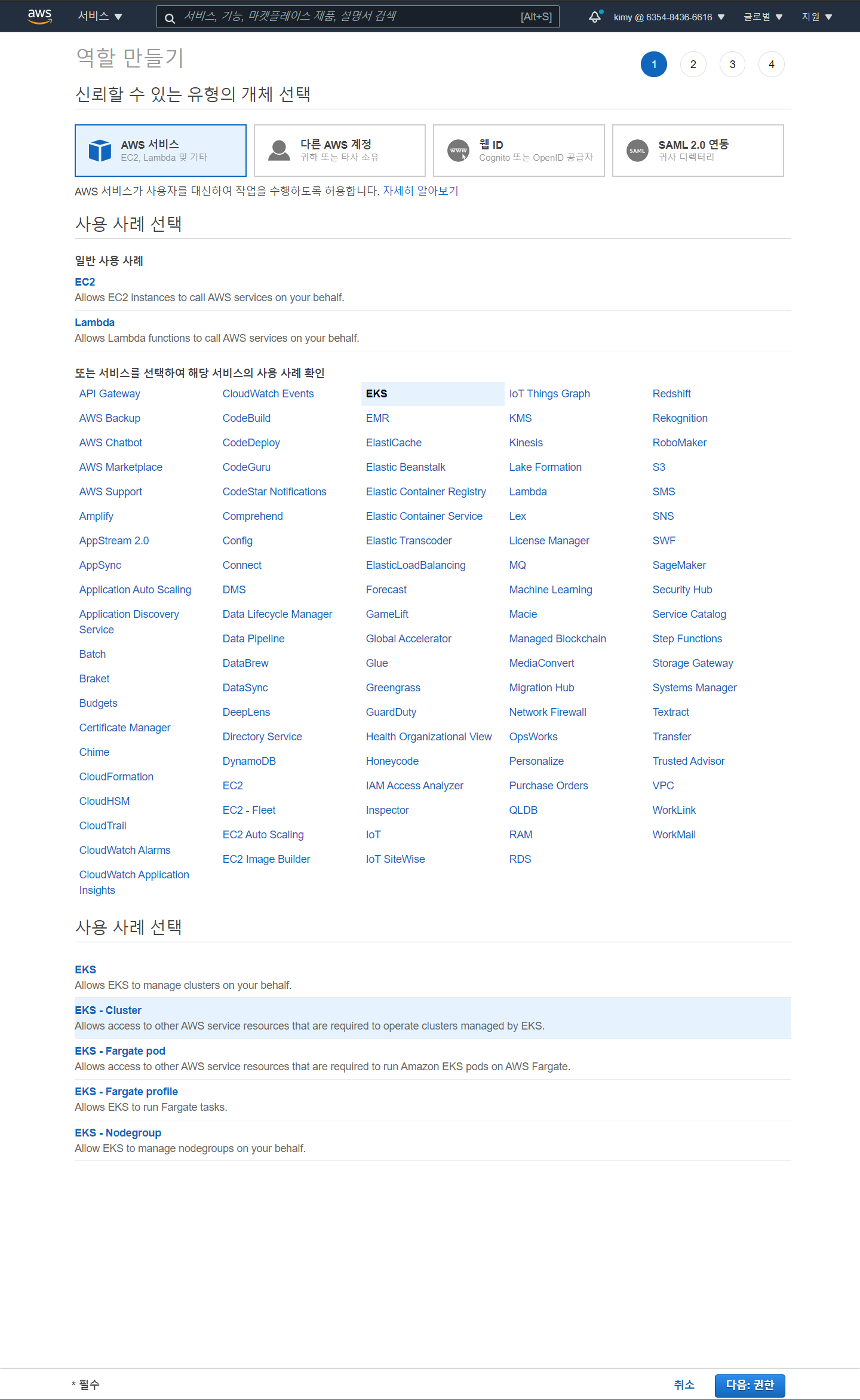
Task: Go to wizard step 4
Action: (x=772, y=65)
